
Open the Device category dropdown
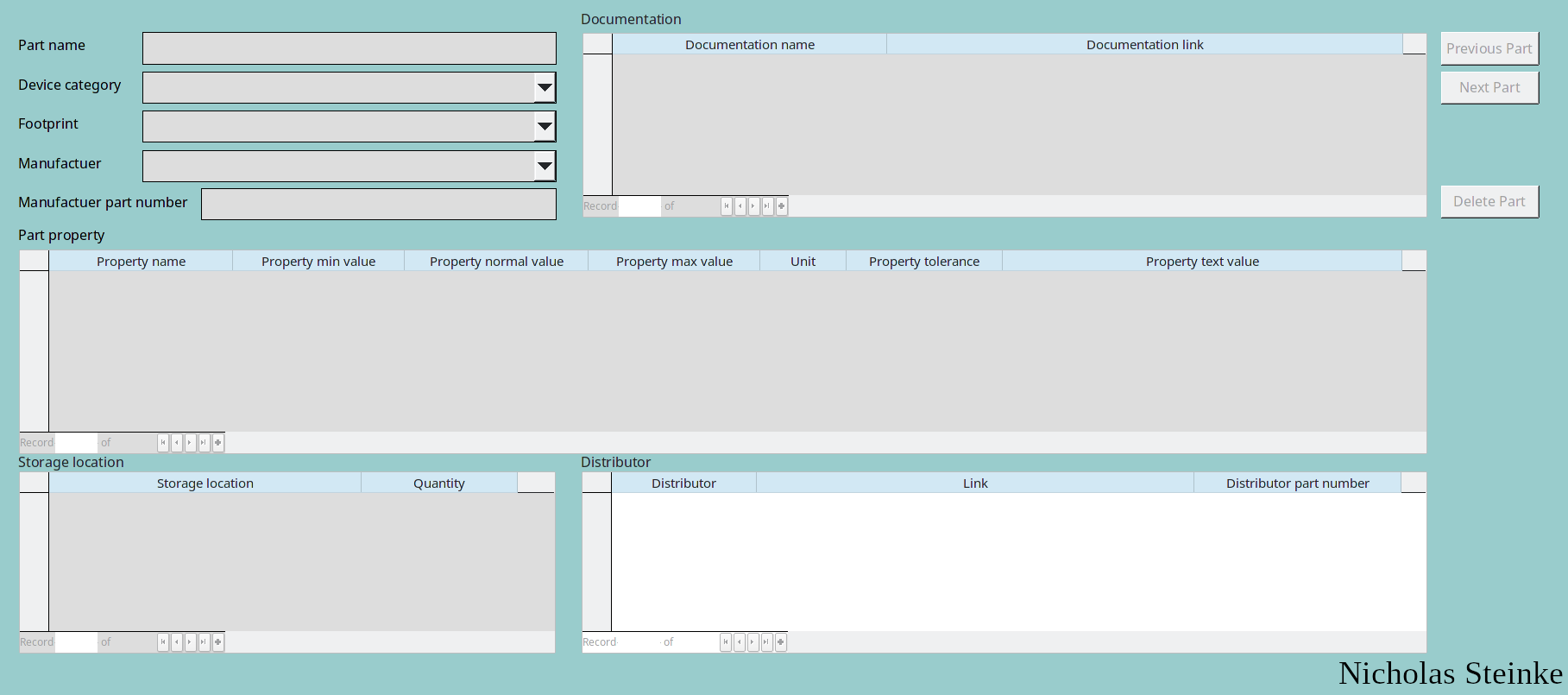click(x=545, y=87)
